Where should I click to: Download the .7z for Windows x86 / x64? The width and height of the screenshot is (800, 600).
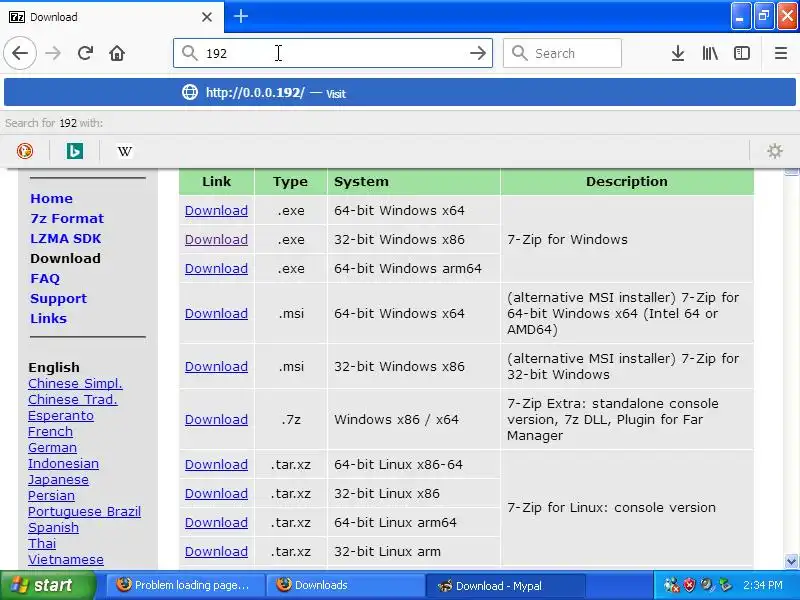216,419
